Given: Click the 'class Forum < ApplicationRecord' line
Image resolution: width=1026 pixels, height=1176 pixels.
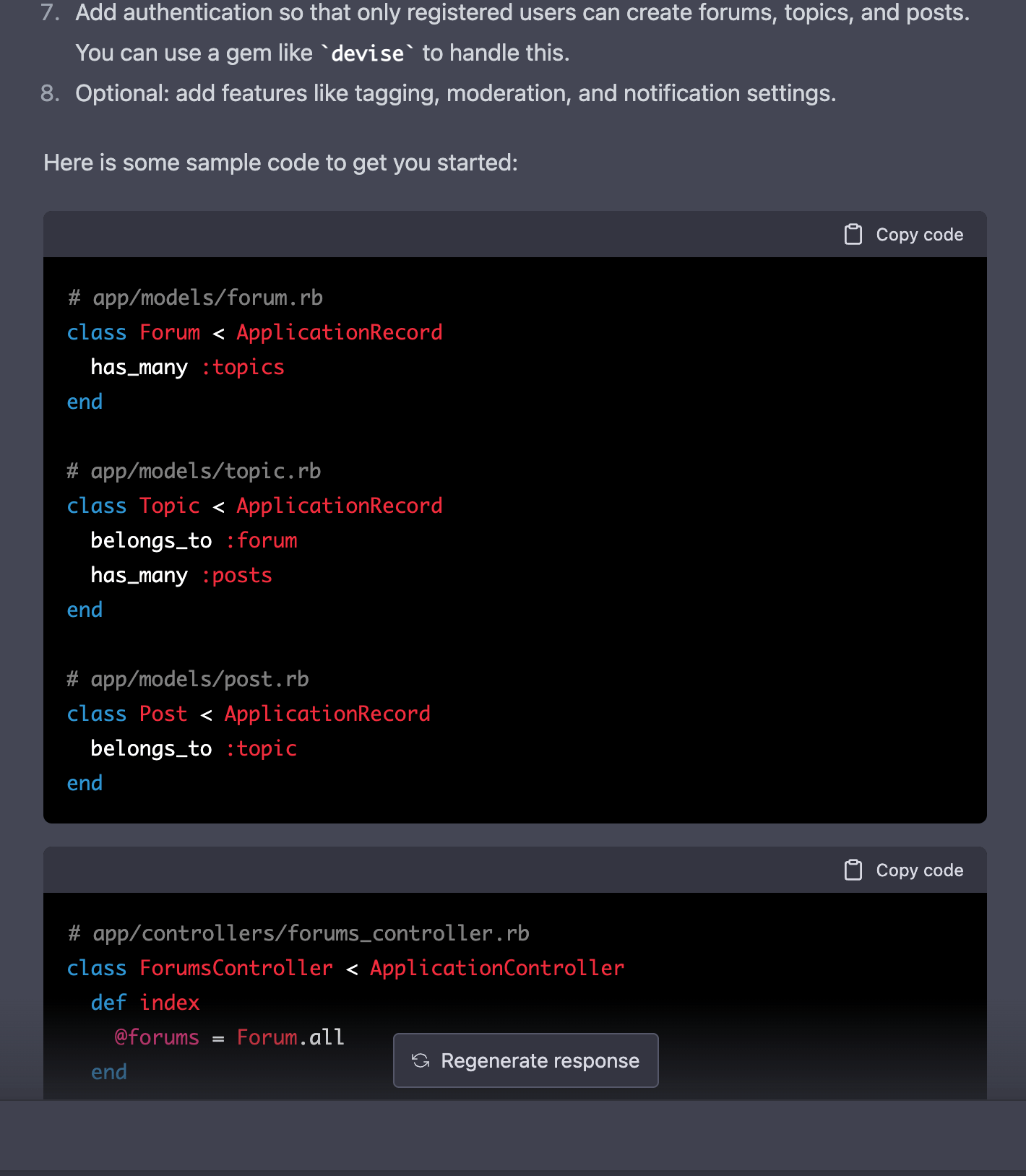Looking at the screenshot, I should tap(254, 332).
